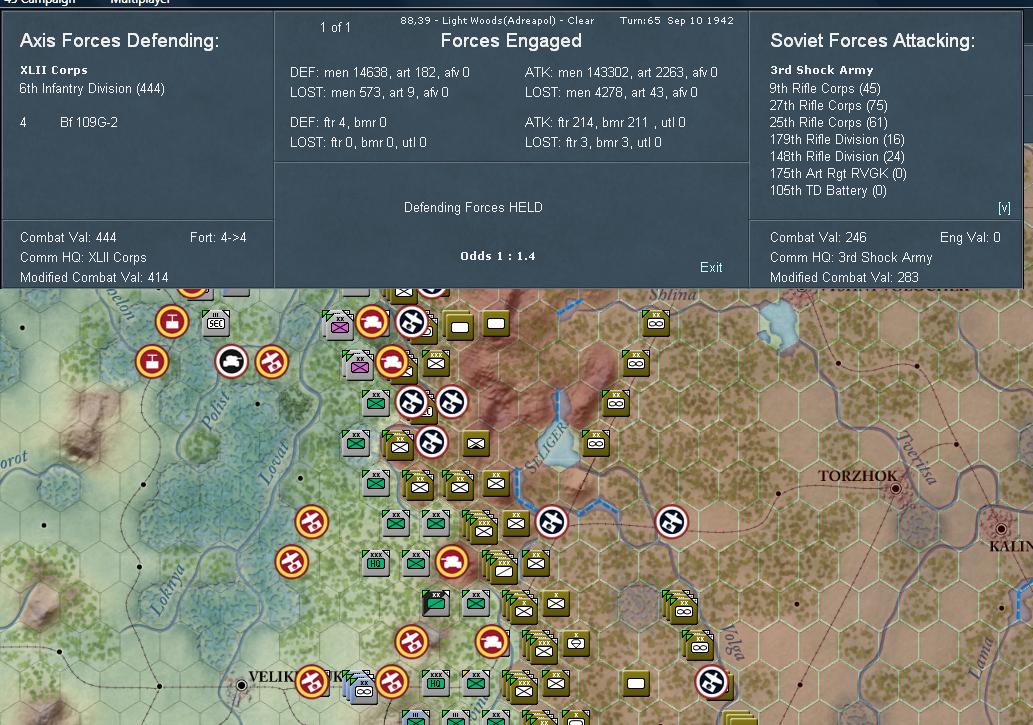
Task: Click the Torzhok city marker
Action: 895,488
